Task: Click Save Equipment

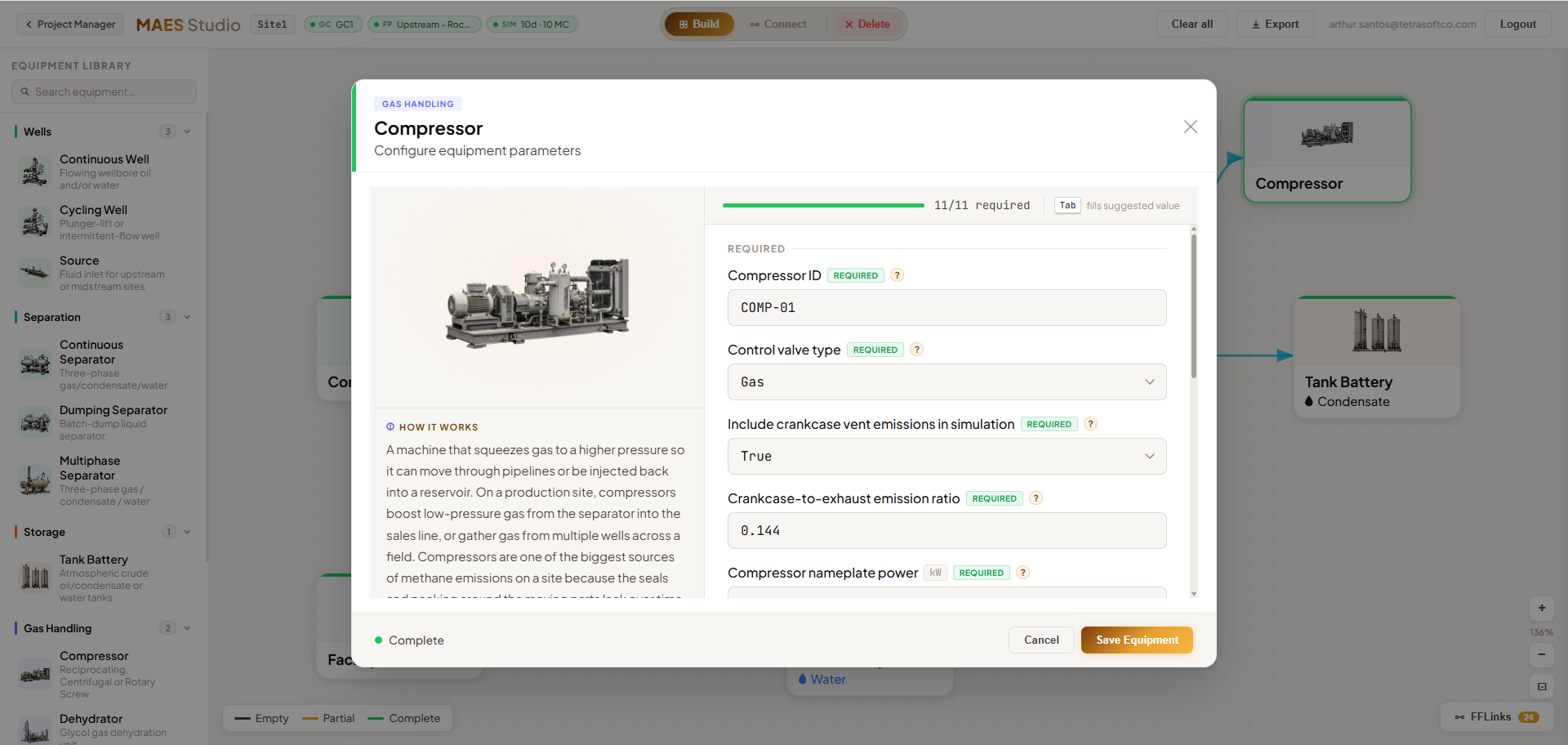Action: point(1137,640)
